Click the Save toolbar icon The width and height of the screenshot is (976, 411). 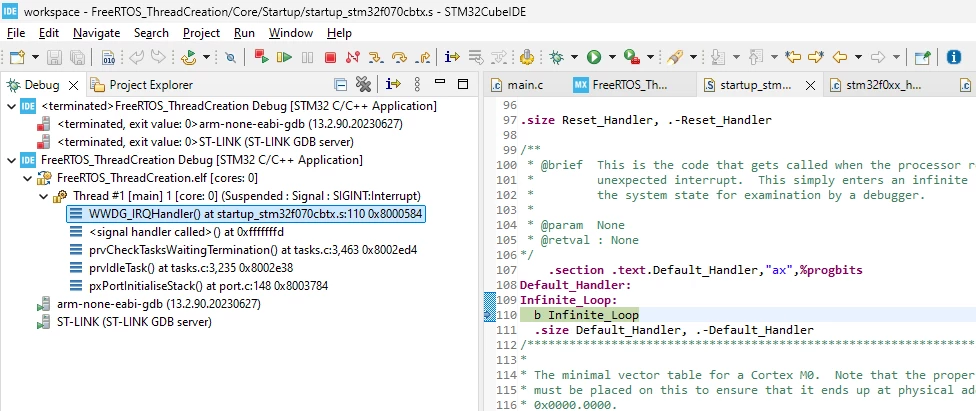pos(54,57)
